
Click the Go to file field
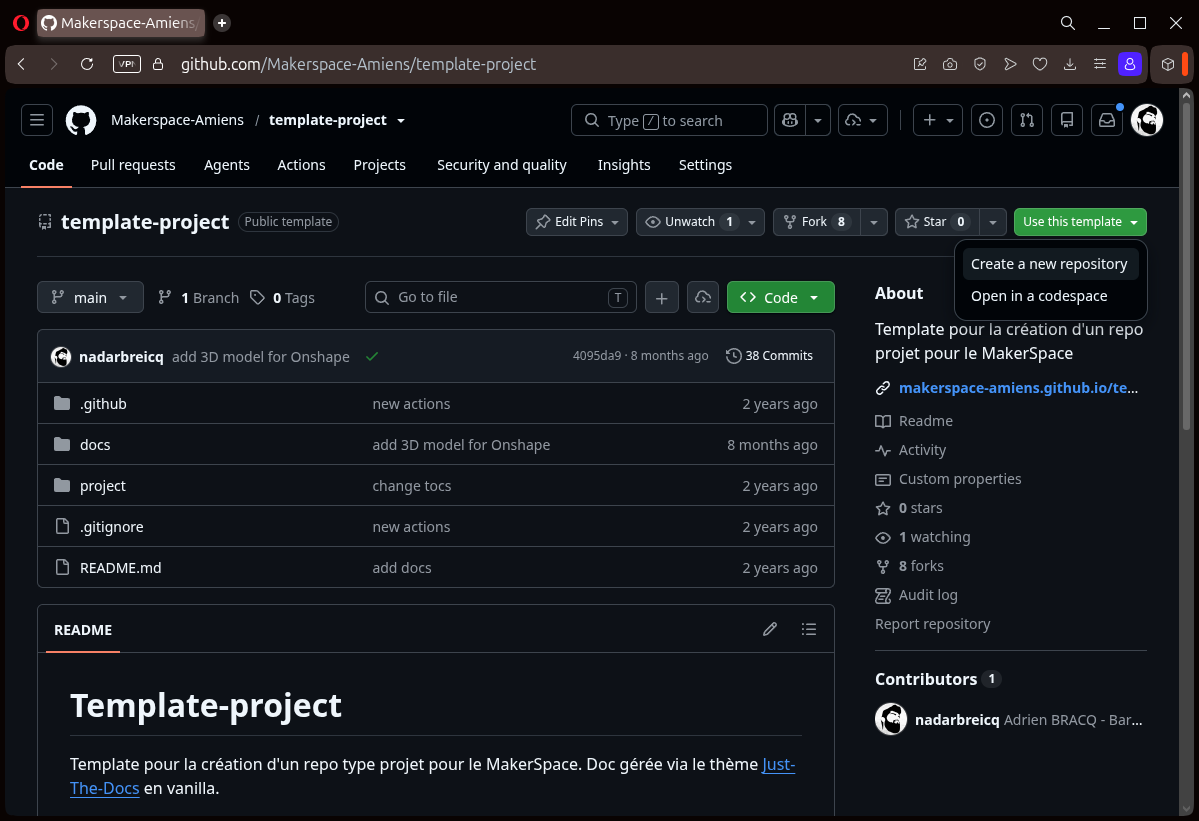click(x=501, y=297)
